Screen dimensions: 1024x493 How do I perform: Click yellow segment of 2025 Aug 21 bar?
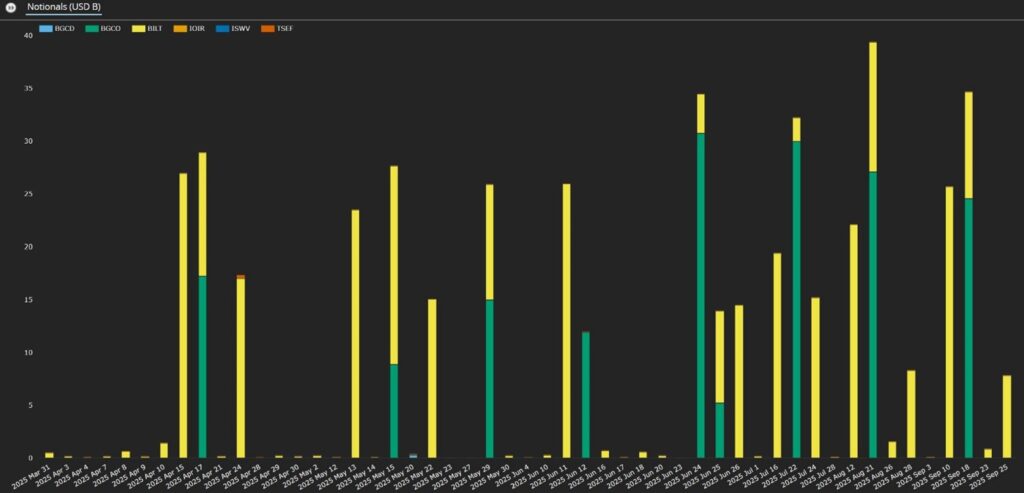point(873,107)
